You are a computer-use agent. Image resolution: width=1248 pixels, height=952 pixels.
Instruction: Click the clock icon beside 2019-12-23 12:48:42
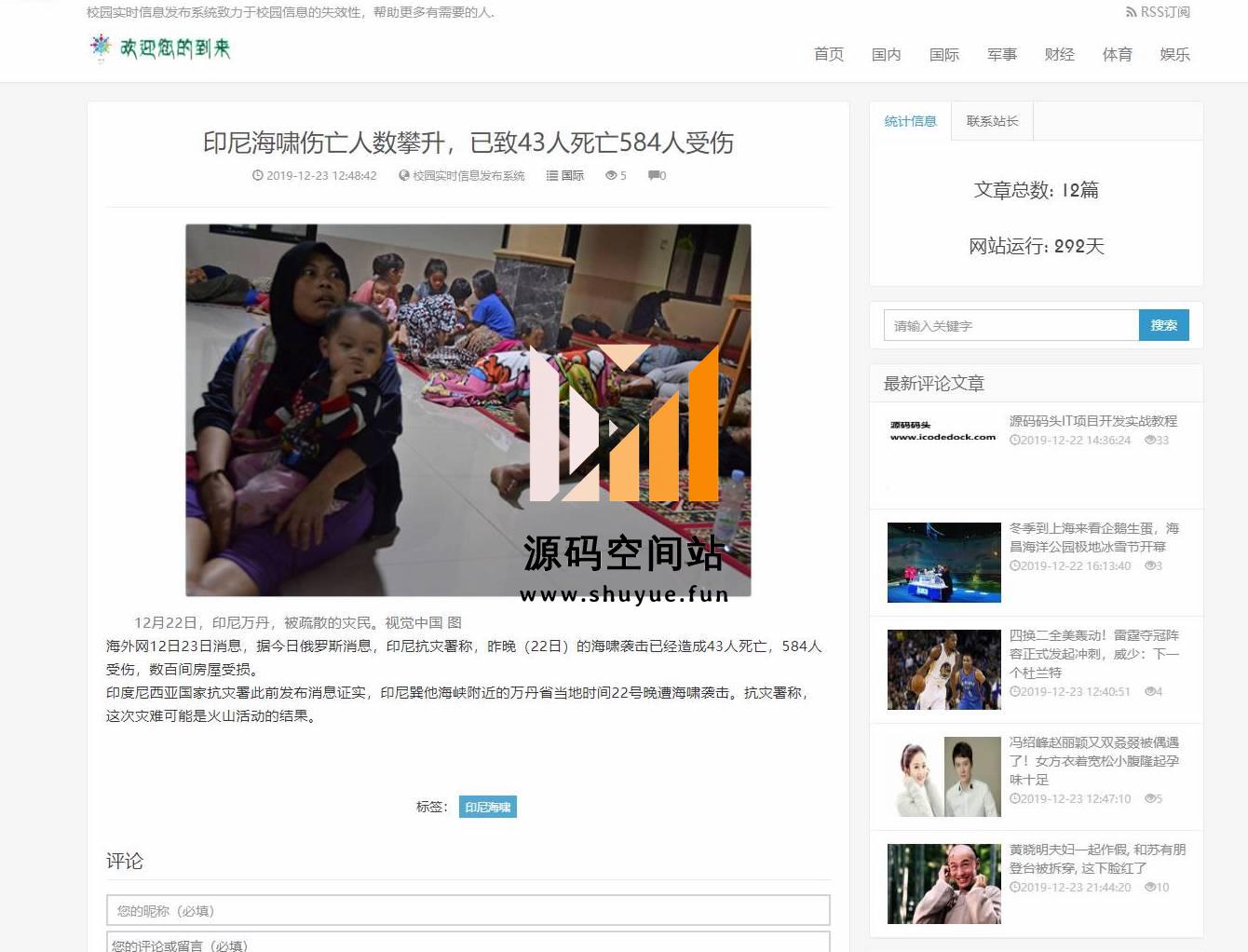(x=257, y=175)
